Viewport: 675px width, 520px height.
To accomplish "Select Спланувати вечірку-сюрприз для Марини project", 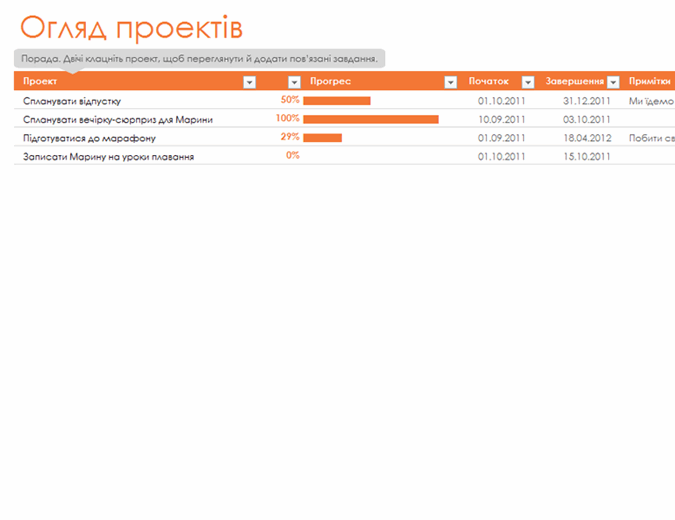I will pyautogui.click(x=118, y=120).
